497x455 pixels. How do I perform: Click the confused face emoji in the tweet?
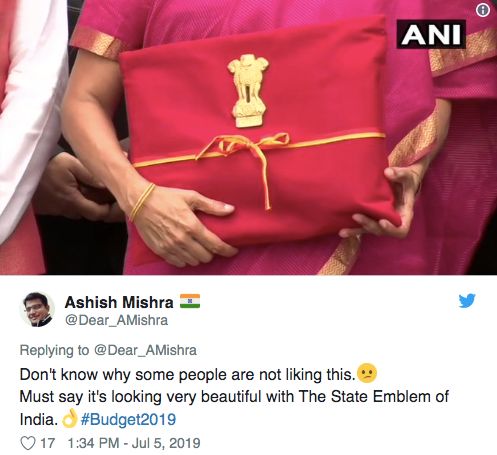click(x=367, y=373)
